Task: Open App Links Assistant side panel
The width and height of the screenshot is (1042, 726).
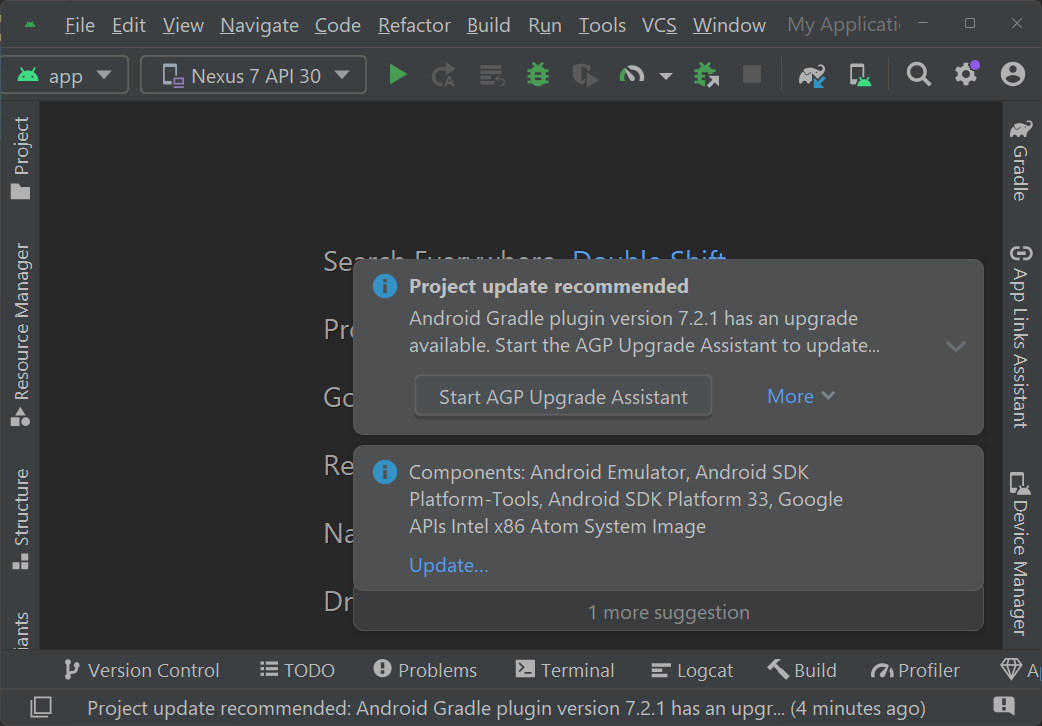Action: 1021,336
